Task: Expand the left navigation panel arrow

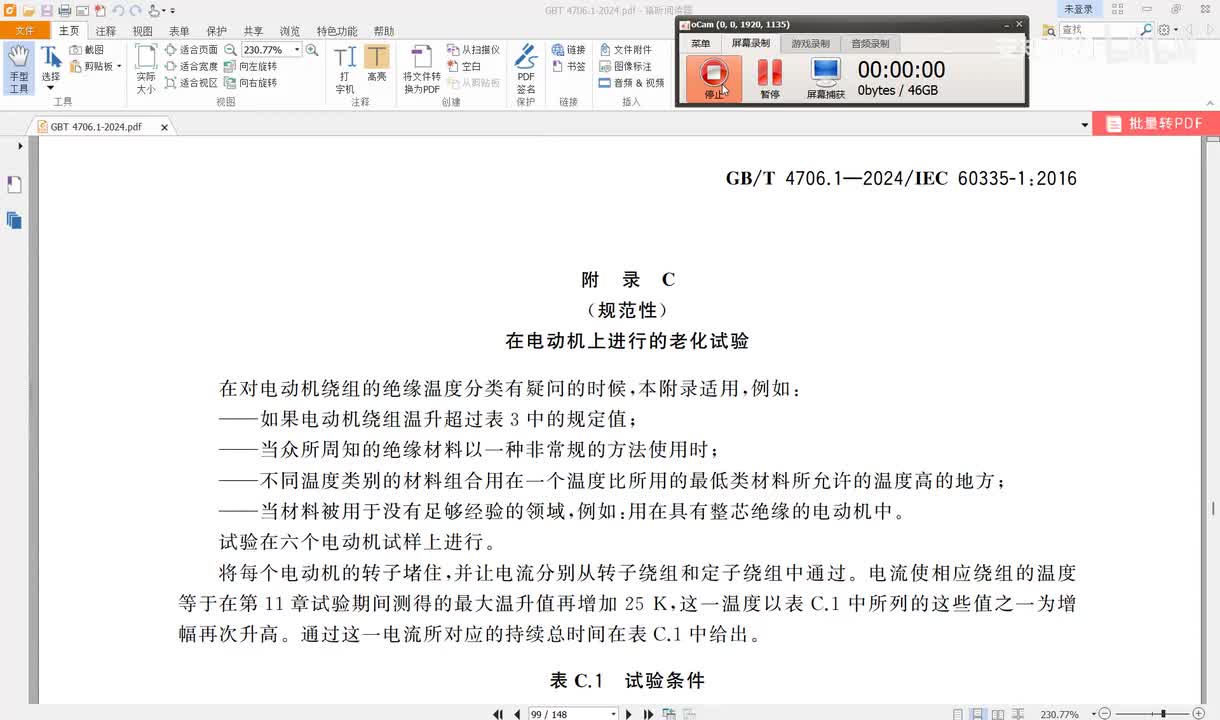Action: (x=20, y=146)
